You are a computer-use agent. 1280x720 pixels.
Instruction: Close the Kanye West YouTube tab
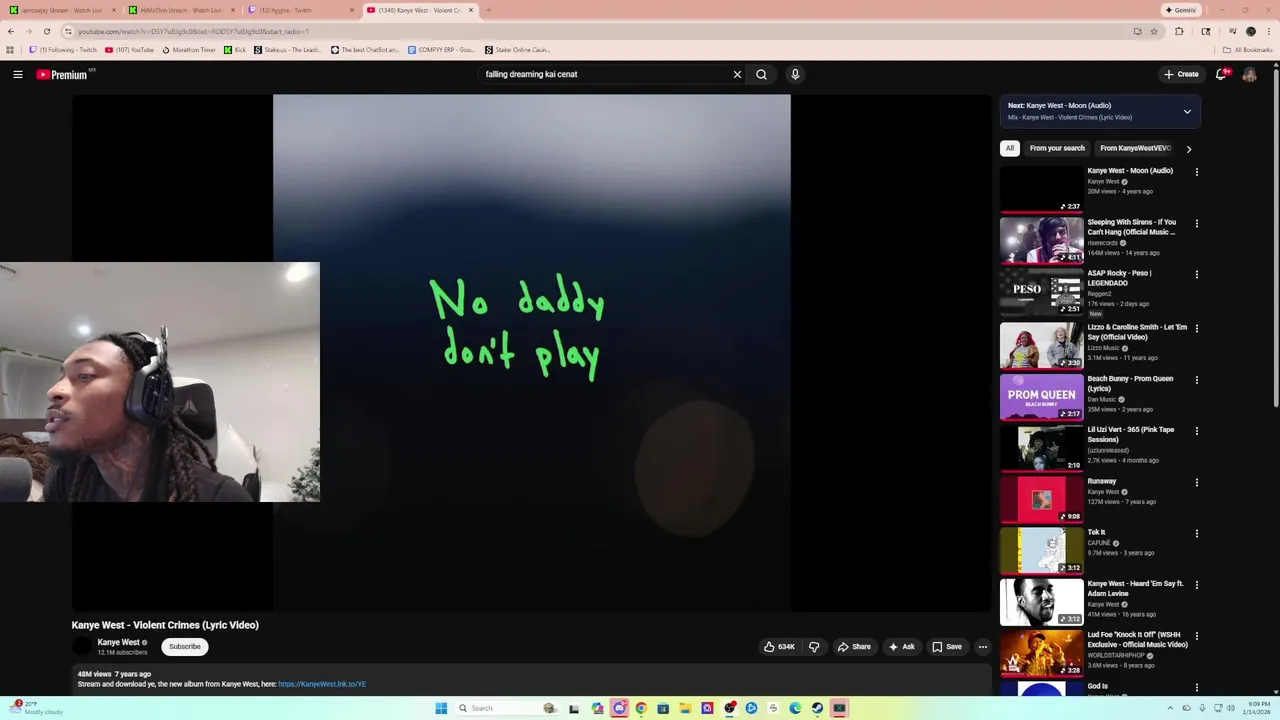pos(470,10)
